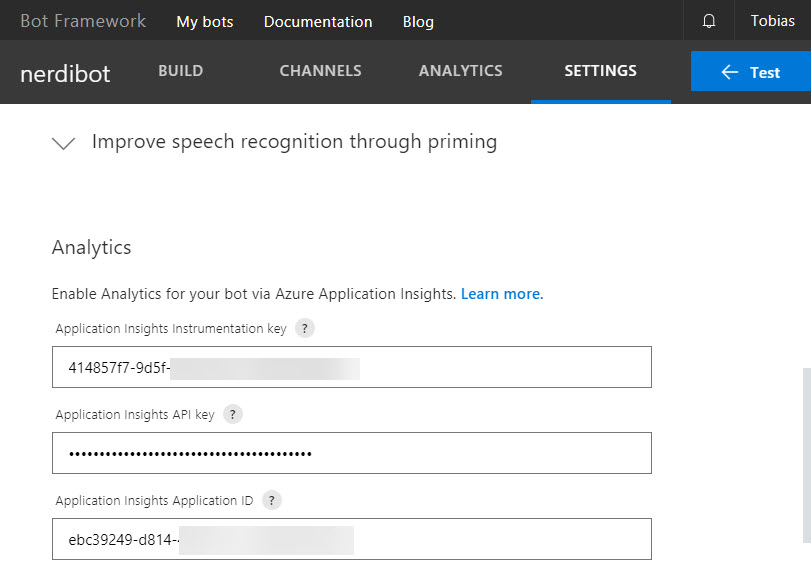Follow the Learn more link
The image size is (811, 583).
(502, 294)
